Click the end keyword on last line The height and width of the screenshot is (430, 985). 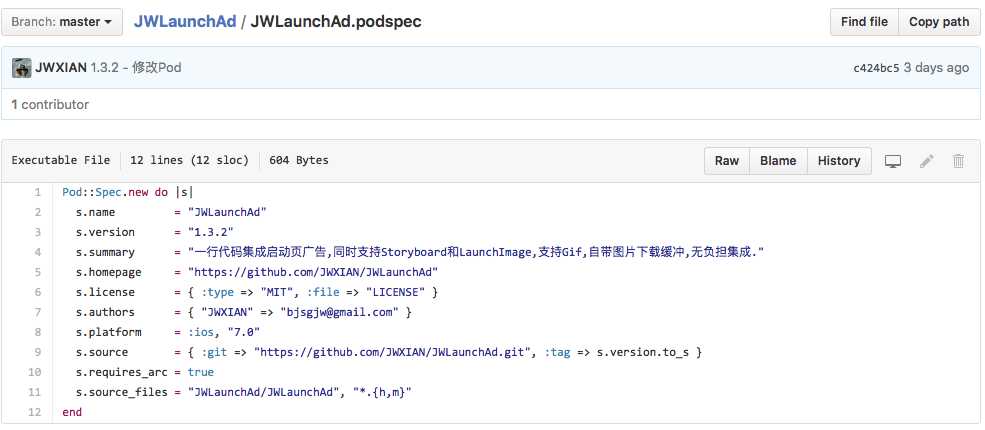pyautogui.click(x=72, y=412)
